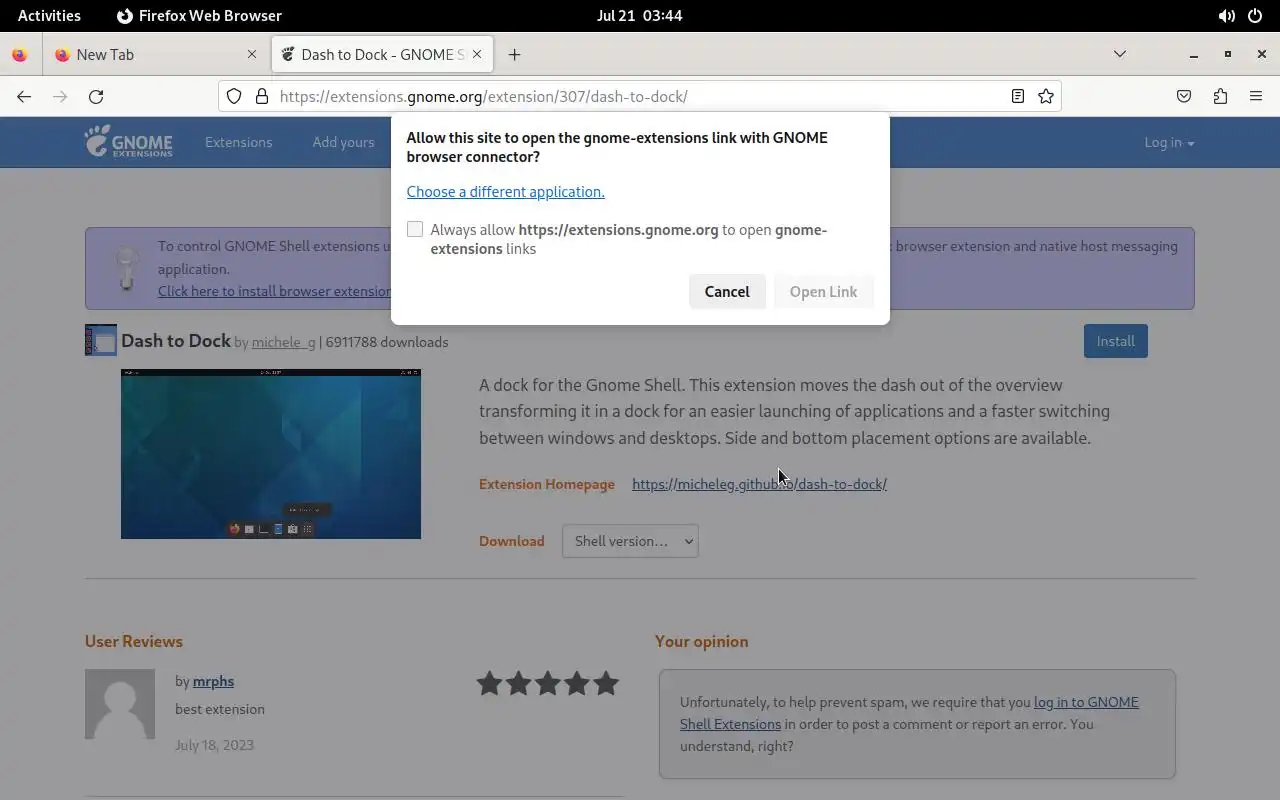The height and width of the screenshot is (800, 1280).
Task: Click Choose a different application link
Action: (x=505, y=191)
